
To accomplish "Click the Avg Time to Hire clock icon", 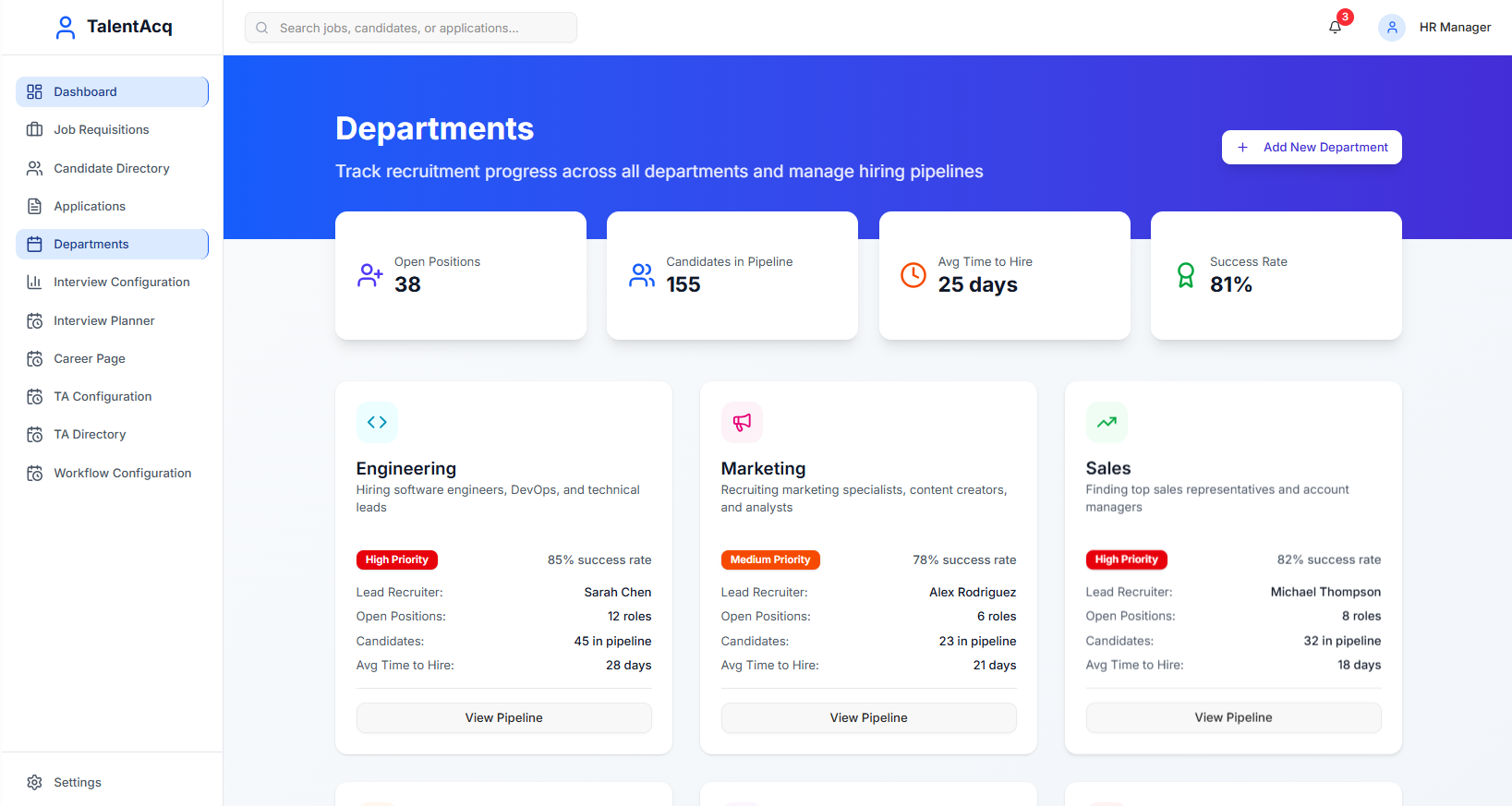I will click(x=913, y=275).
